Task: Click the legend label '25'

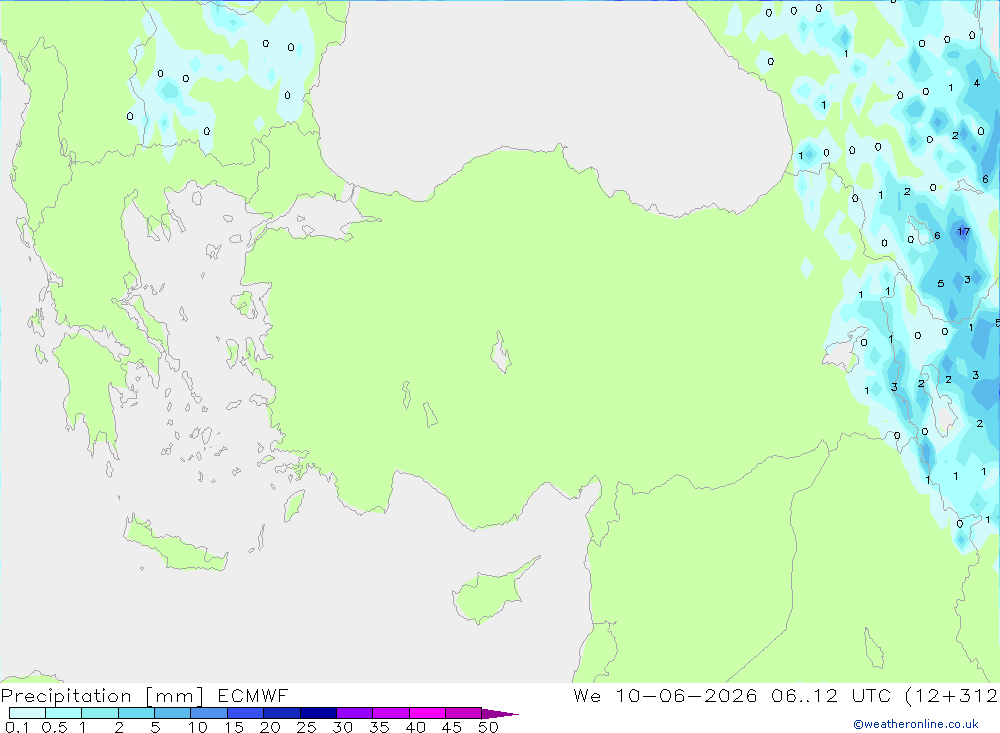Action: coord(307,727)
